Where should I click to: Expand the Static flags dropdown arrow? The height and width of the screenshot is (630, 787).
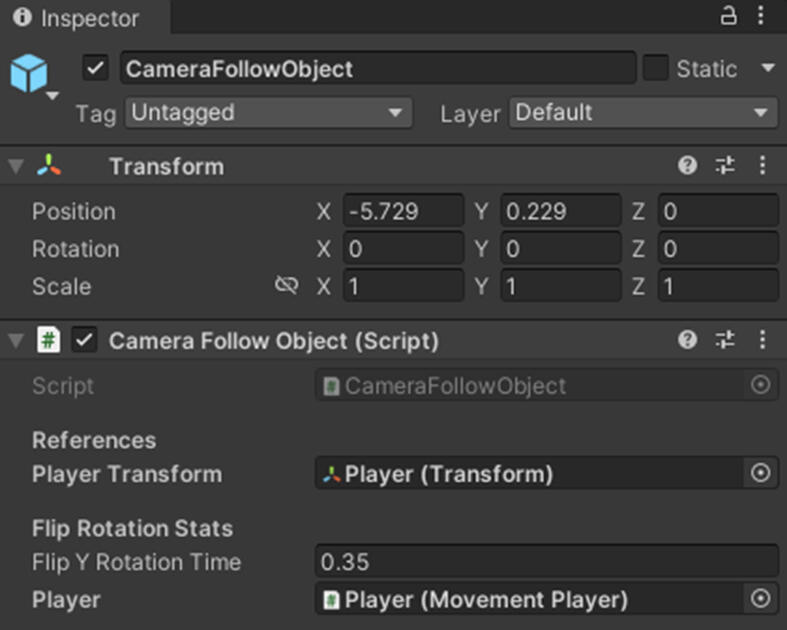point(767,69)
